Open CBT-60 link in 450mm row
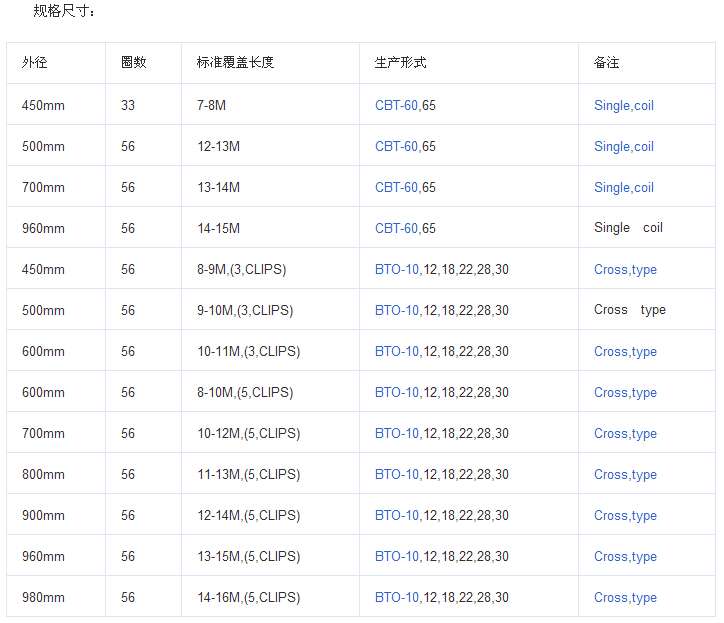This screenshot has height=623, width=724. coord(396,105)
